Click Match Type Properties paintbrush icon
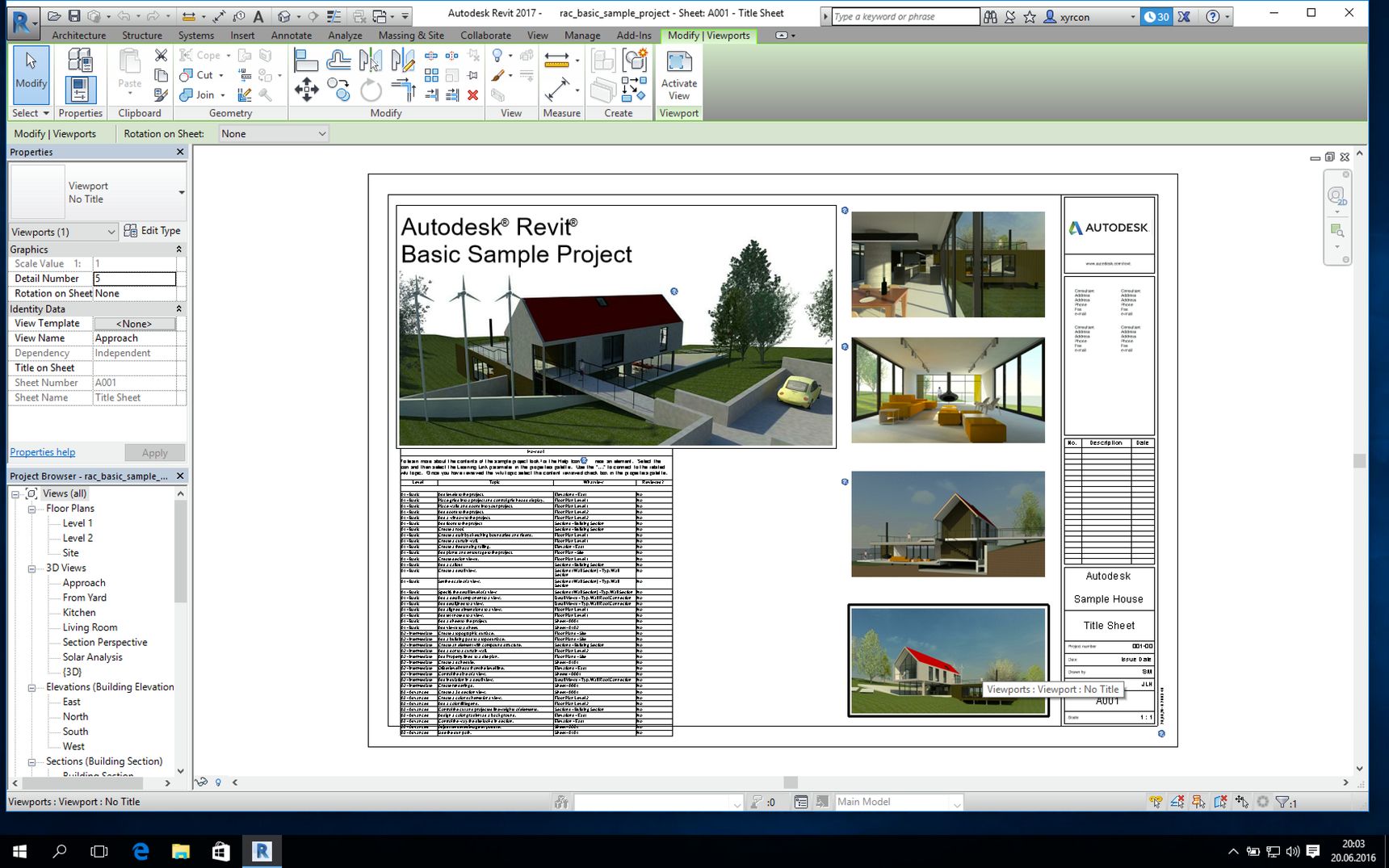1389x868 pixels. pos(161,95)
